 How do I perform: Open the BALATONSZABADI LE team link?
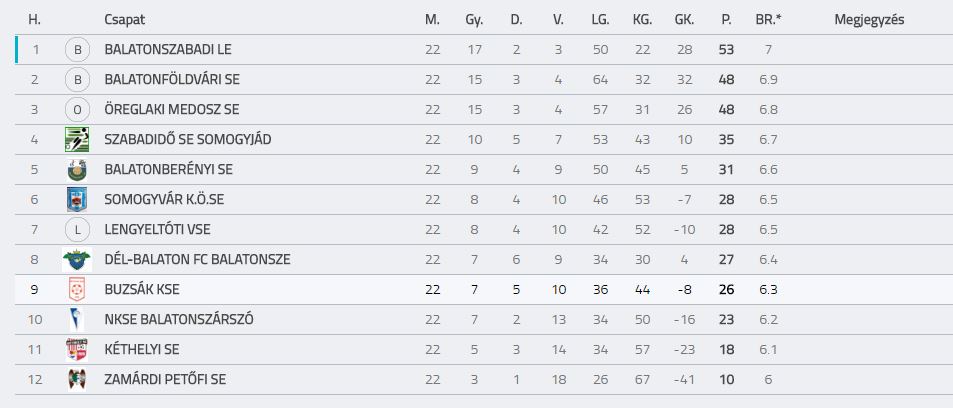pyautogui.click(x=168, y=50)
